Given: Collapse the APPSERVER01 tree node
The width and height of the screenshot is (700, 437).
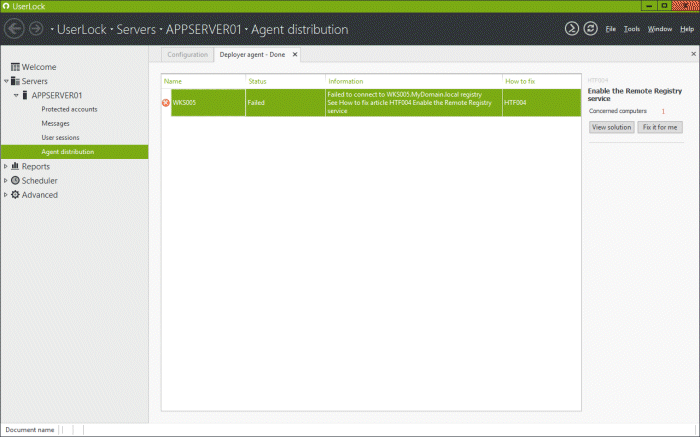Looking at the screenshot, I should point(16,96).
